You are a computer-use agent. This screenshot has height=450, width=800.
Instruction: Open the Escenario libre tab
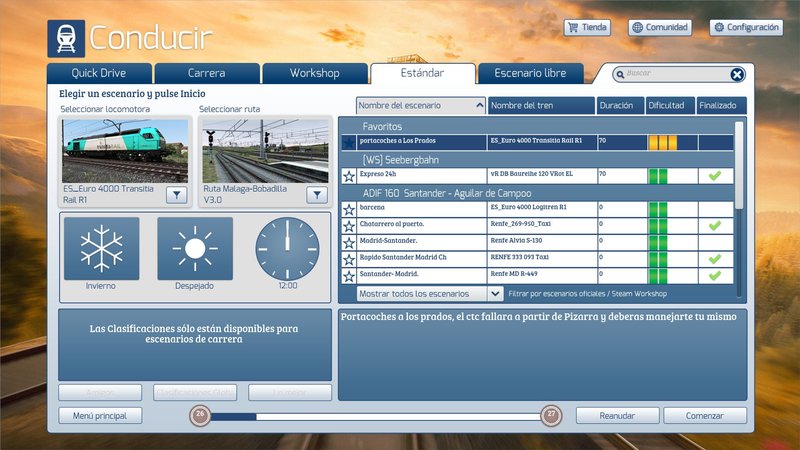531,73
